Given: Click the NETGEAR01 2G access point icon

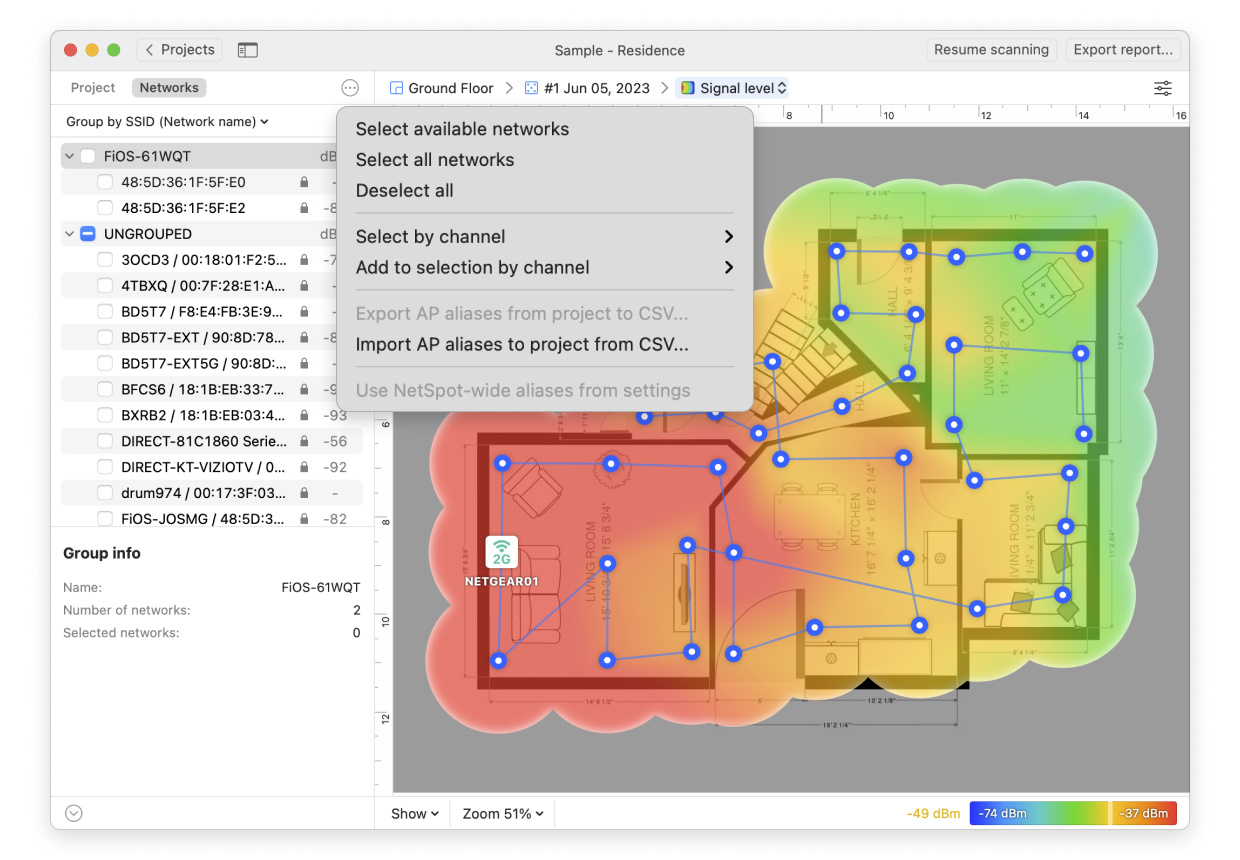Looking at the screenshot, I should tap(501, 552).
